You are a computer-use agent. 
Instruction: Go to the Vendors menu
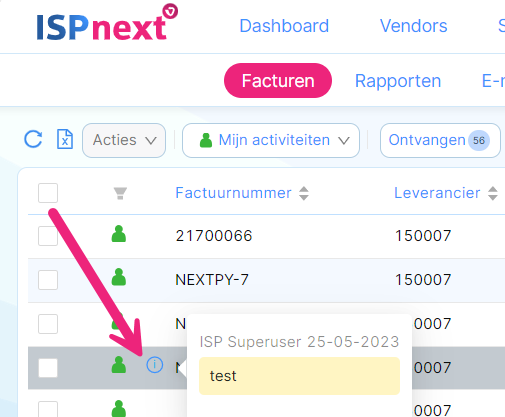click(x=414, y=26)
